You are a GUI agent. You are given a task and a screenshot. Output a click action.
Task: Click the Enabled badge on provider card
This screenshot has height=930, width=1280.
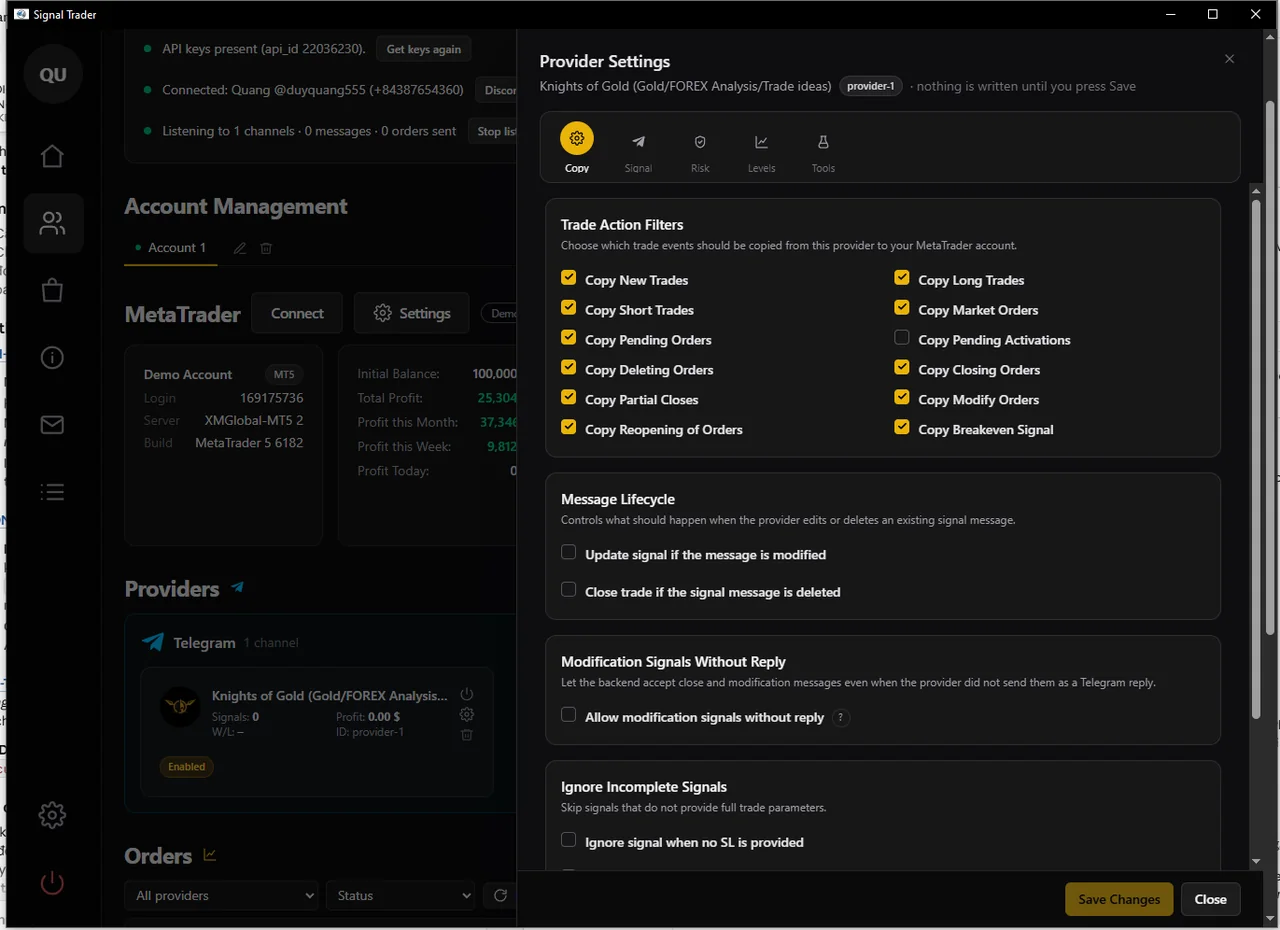coord(187,767)
